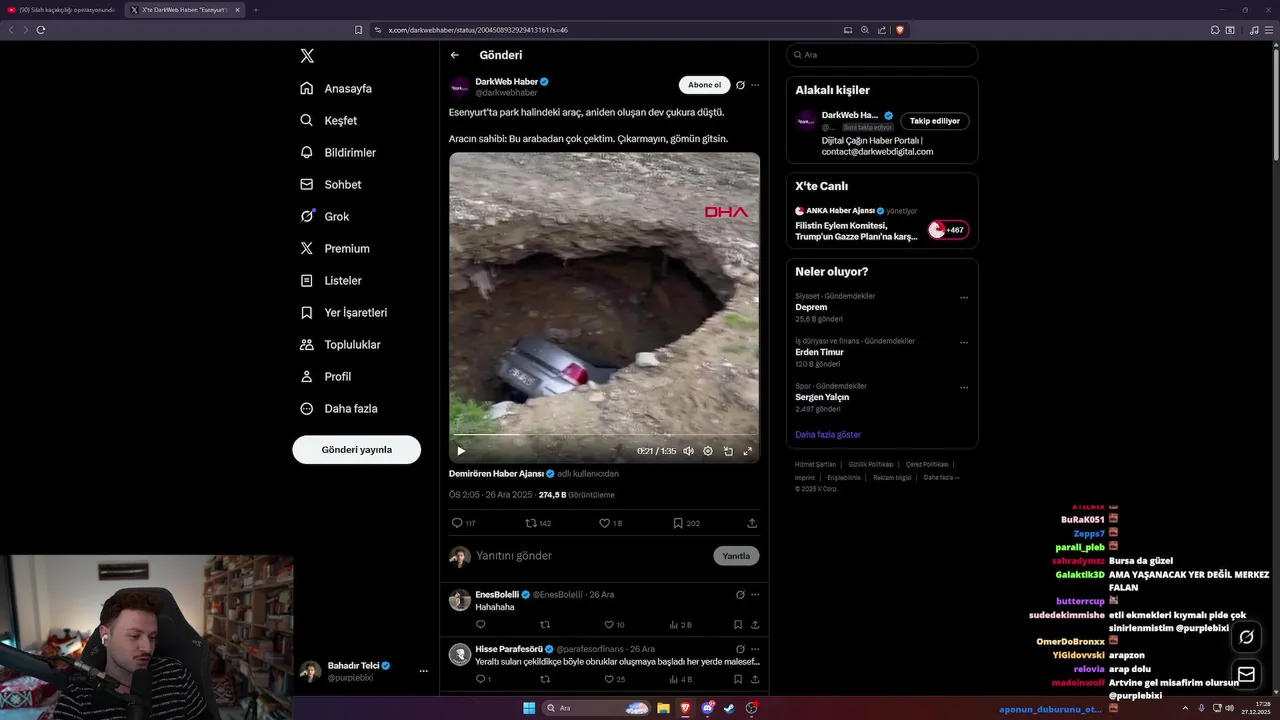Open the three-dot menu on the main post
Image resolution: width=1280 pixels, height=720 pixels.
click(755, 85)
